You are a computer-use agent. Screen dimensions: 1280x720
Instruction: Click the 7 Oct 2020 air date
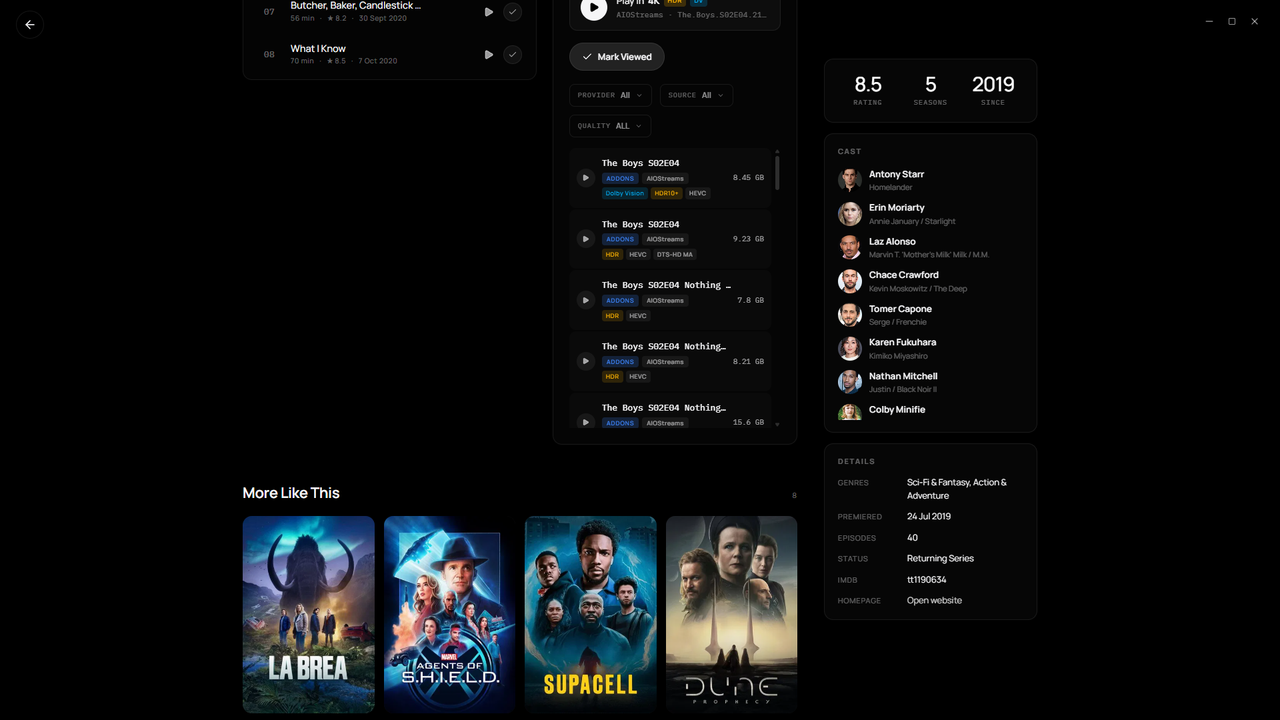pyautogui.click(x=378, y=61)
